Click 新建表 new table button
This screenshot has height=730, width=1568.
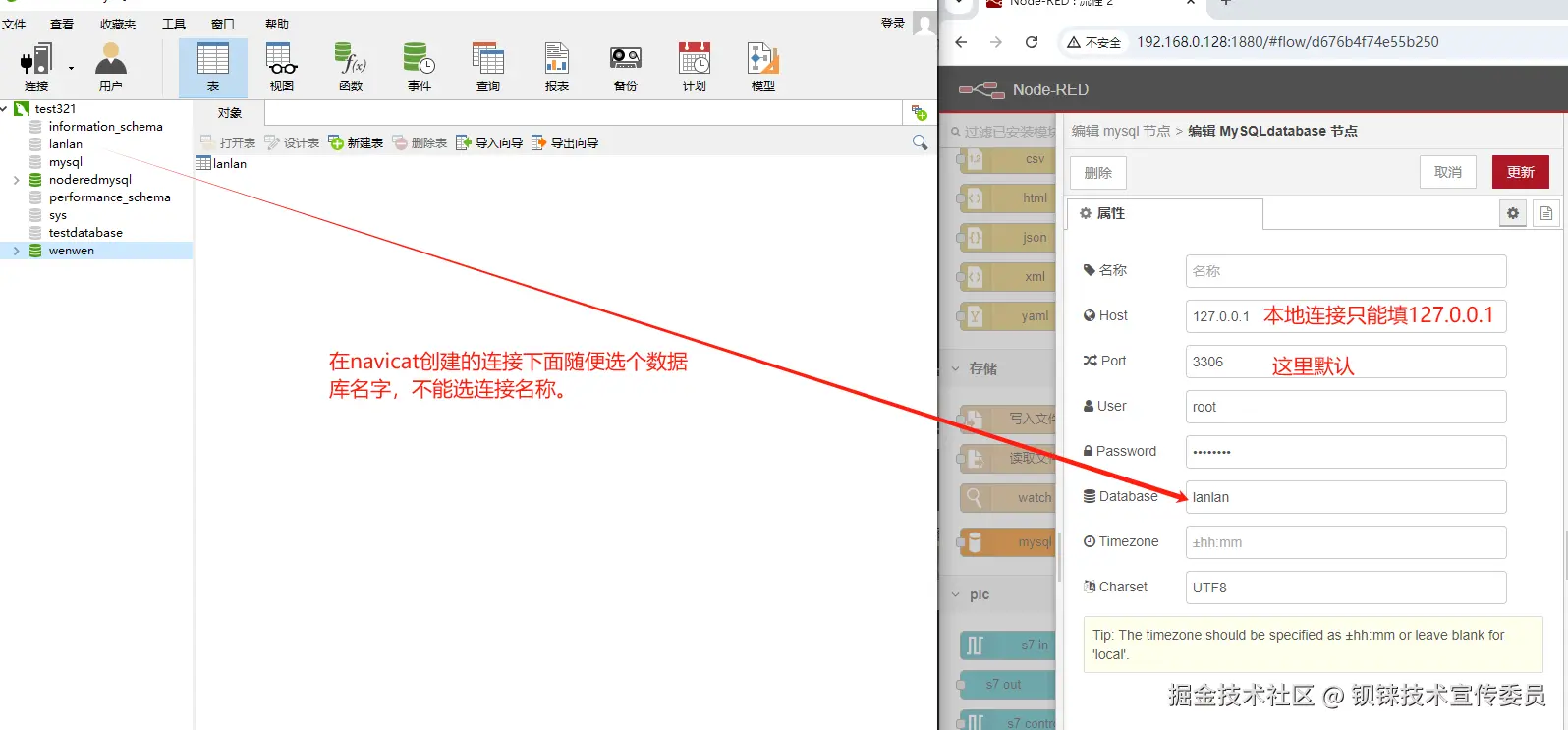tap(356, 142)
